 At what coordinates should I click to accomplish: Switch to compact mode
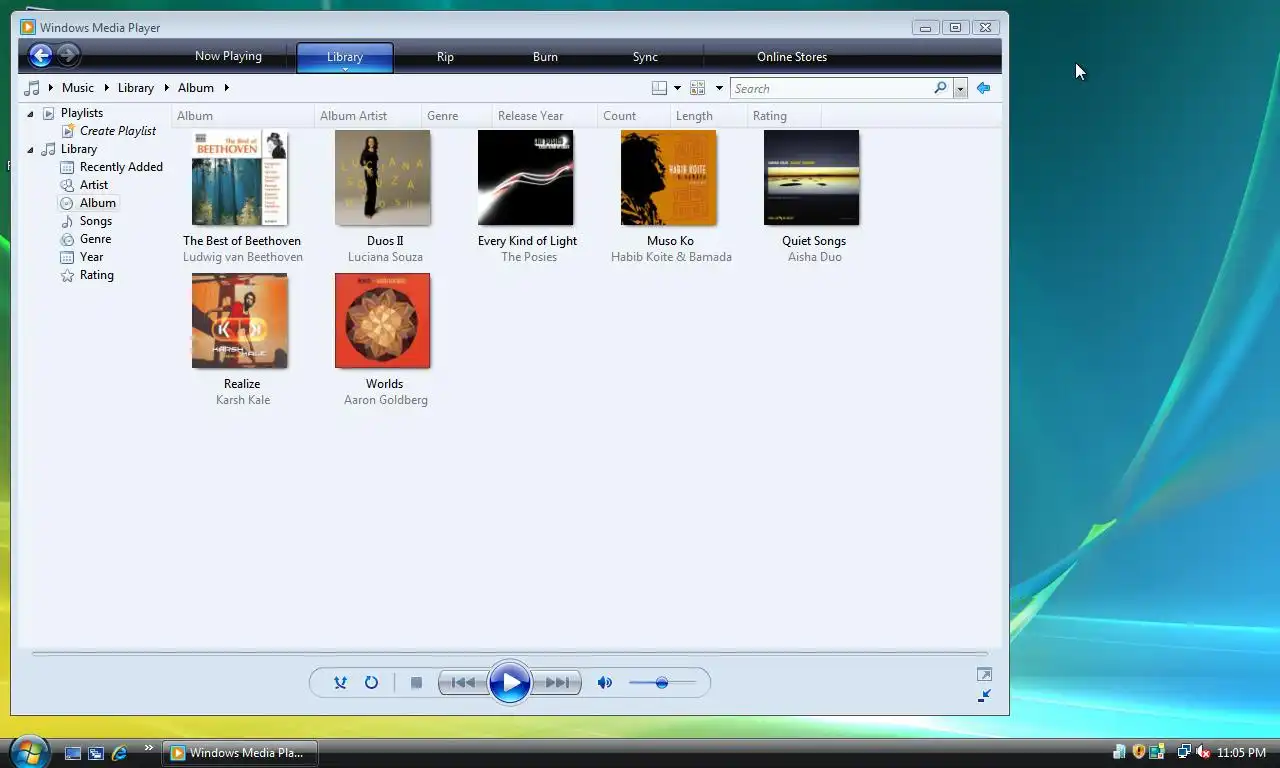click(984, 695)
